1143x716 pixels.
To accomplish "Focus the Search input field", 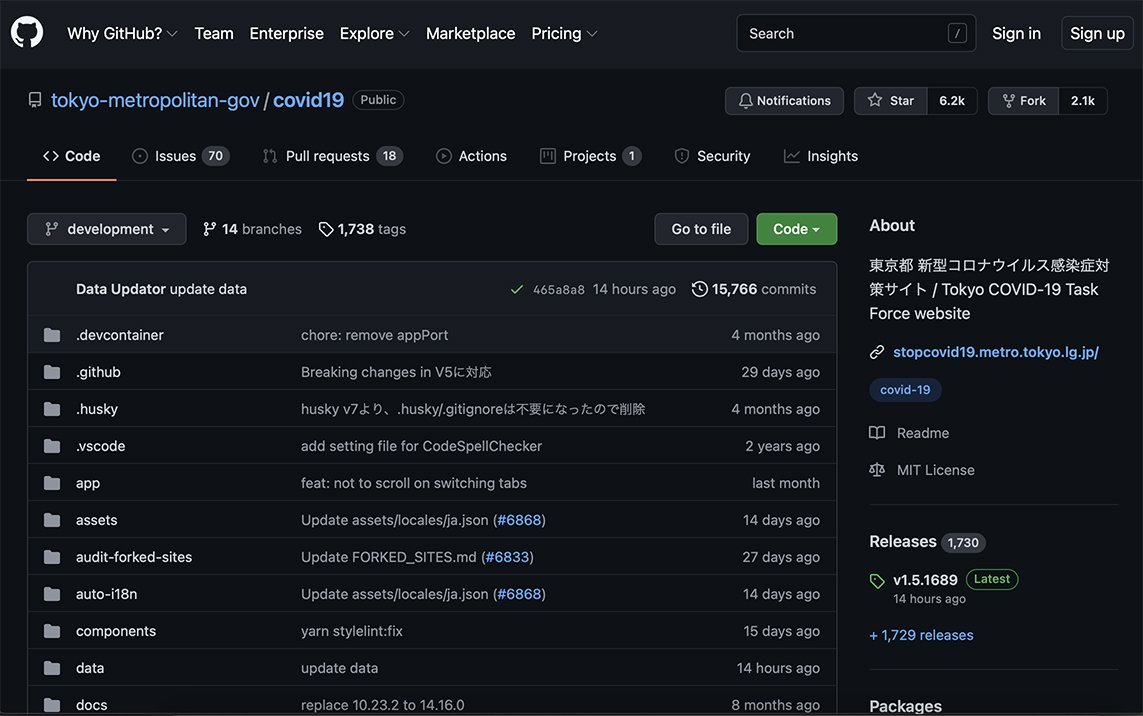I will click(856, 33).
